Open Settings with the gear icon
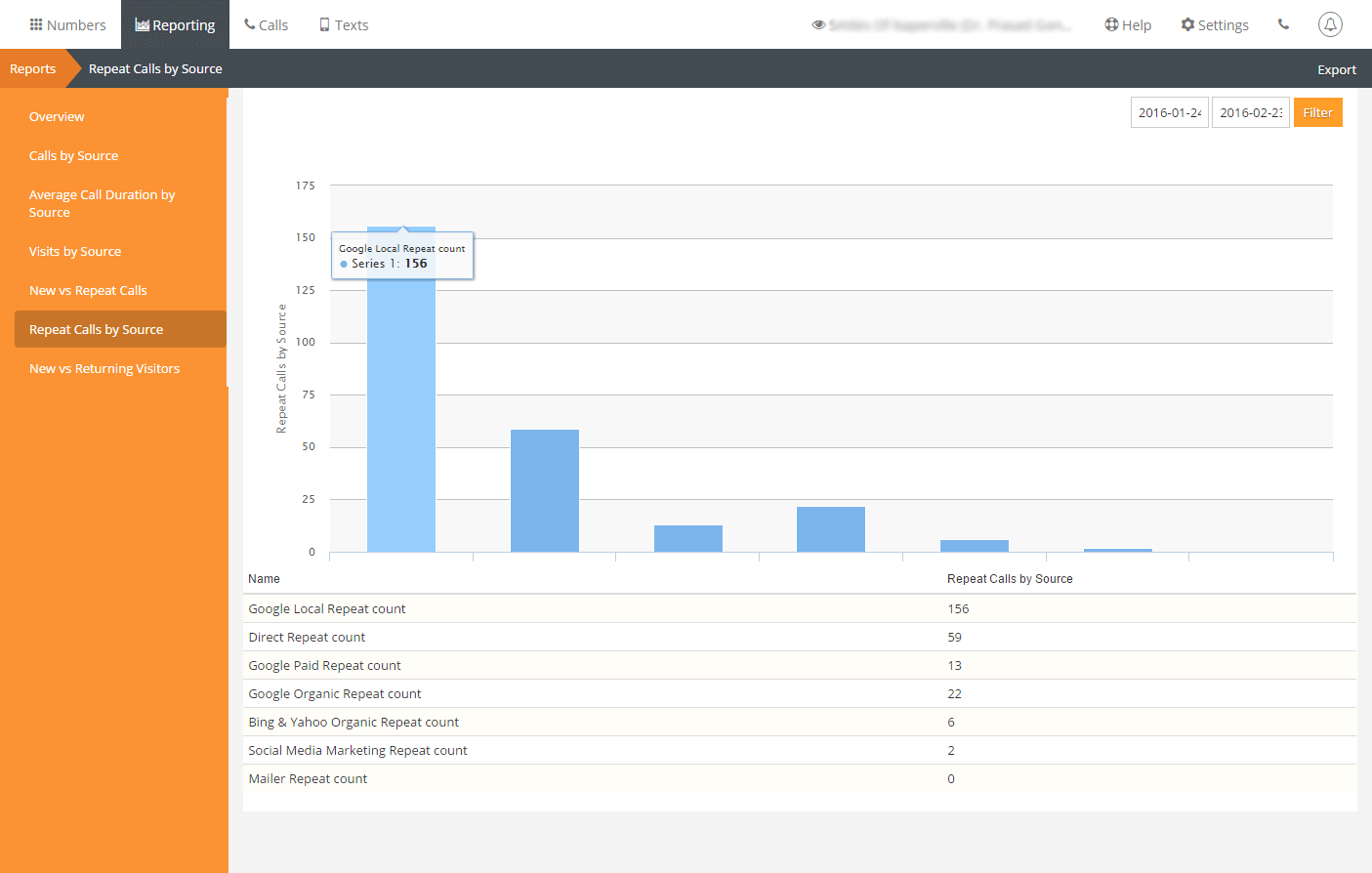The image size is (1372, 873). [1215, 24]
